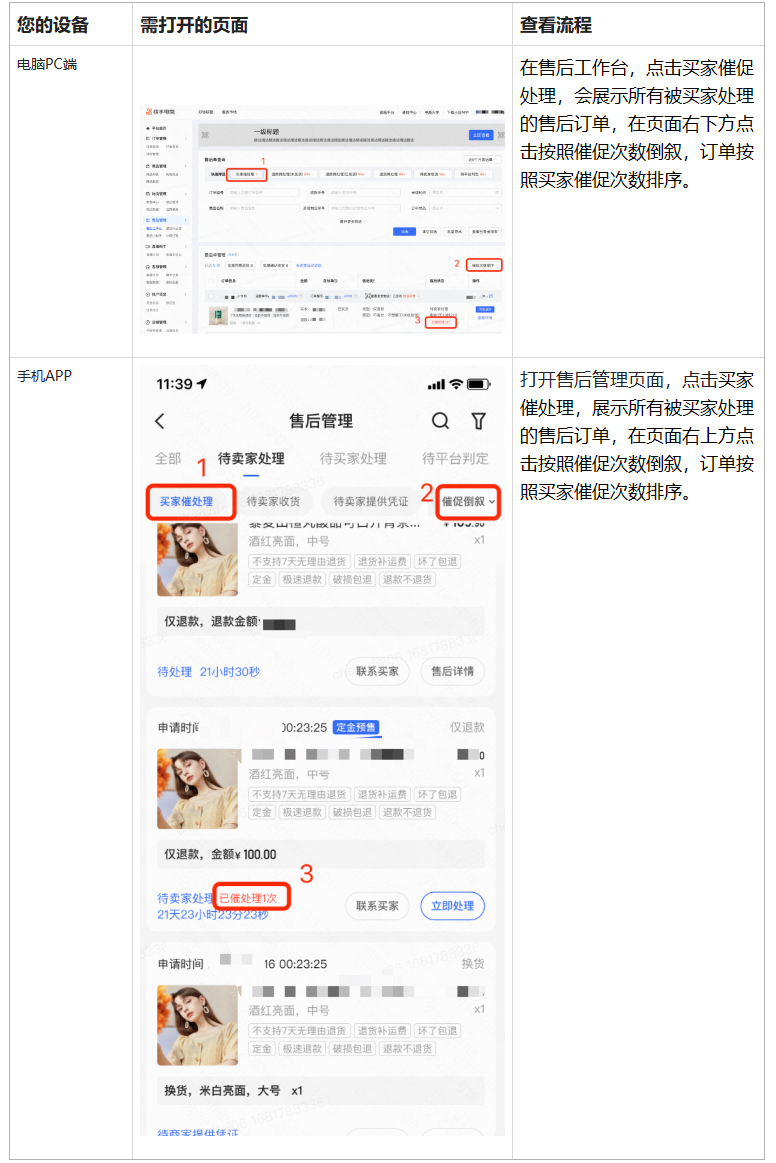Click the 手机APP cell
This screenshot has height=1163, width=776.
click(x=45, y=376)
